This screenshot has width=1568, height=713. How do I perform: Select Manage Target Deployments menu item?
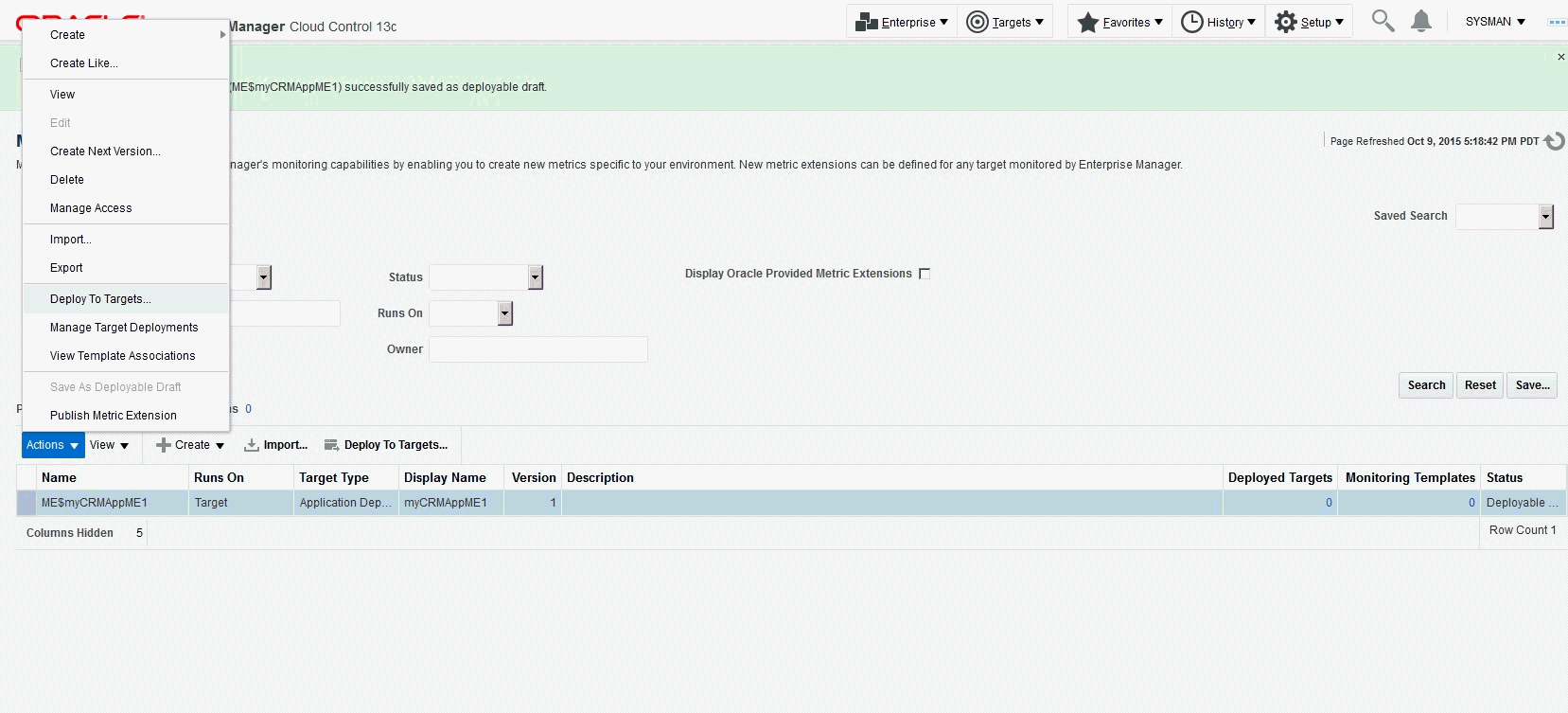click(126, 328)
